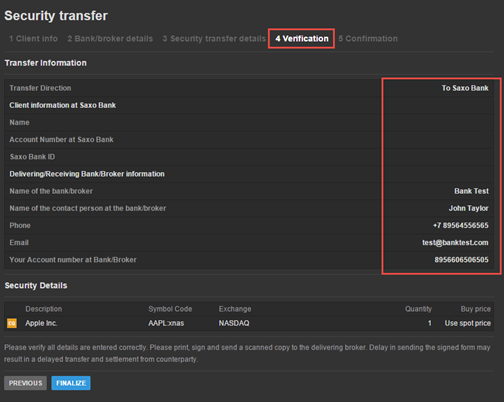Viewport: 504px width, 402px height.
Task: Click the Quantity column header
Action: tap(418, 309)
